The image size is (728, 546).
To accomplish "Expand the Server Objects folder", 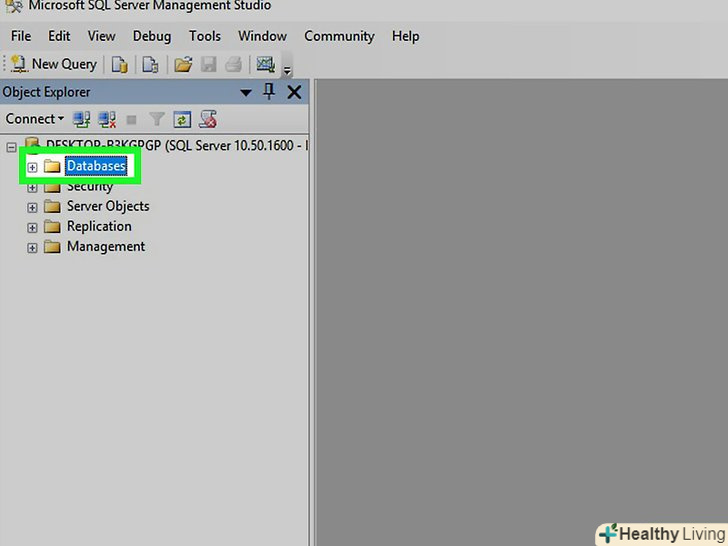I will tap(32, 208).
